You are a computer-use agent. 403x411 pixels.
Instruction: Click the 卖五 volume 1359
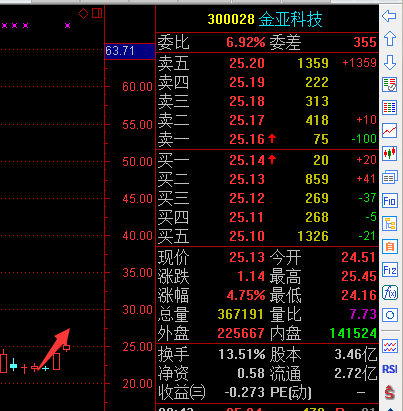coord(313,63)
